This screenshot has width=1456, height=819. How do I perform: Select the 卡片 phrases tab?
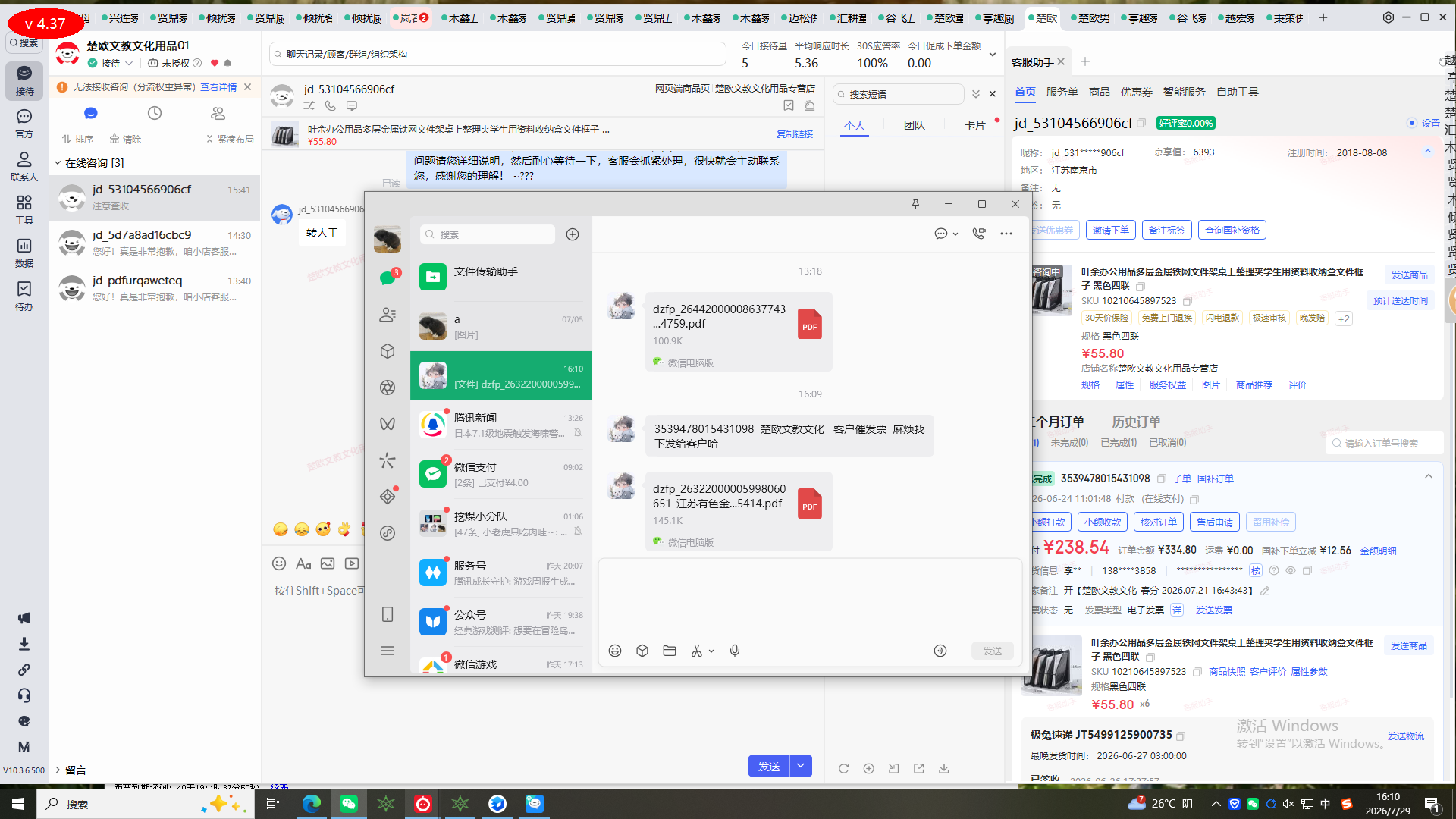tap(974, 125)
